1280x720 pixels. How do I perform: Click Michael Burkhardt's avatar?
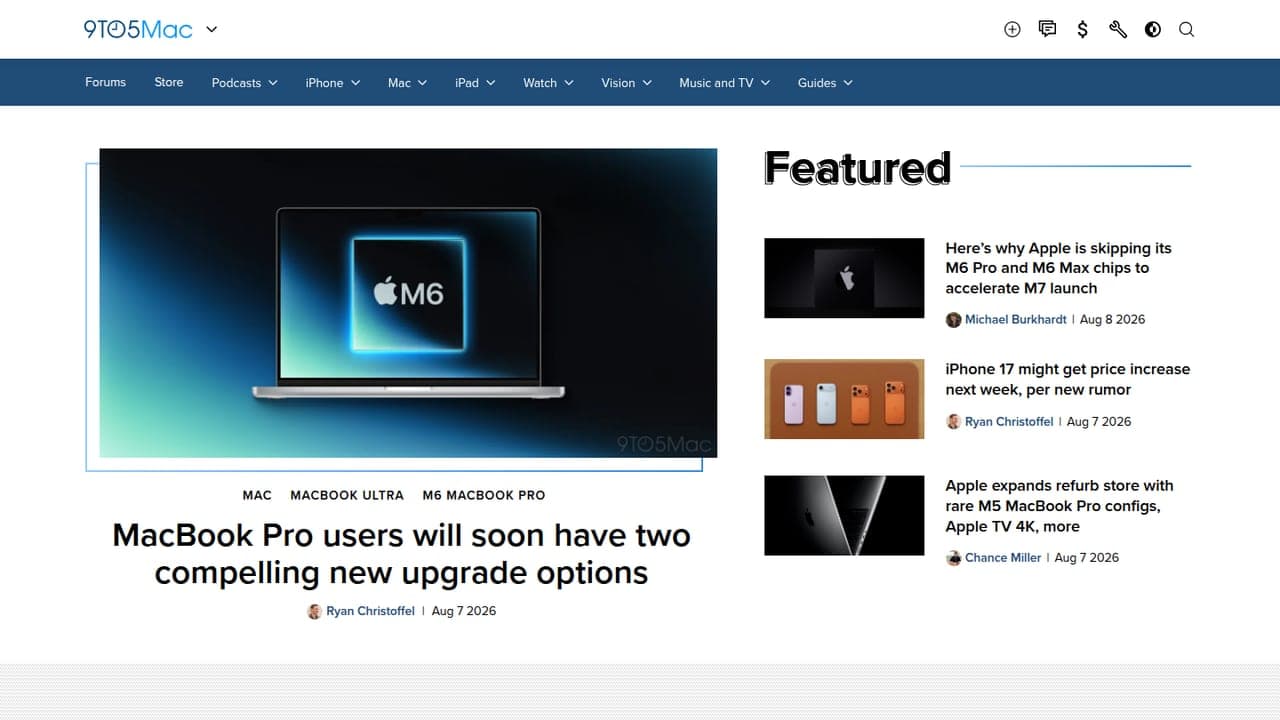click(953, 320)
